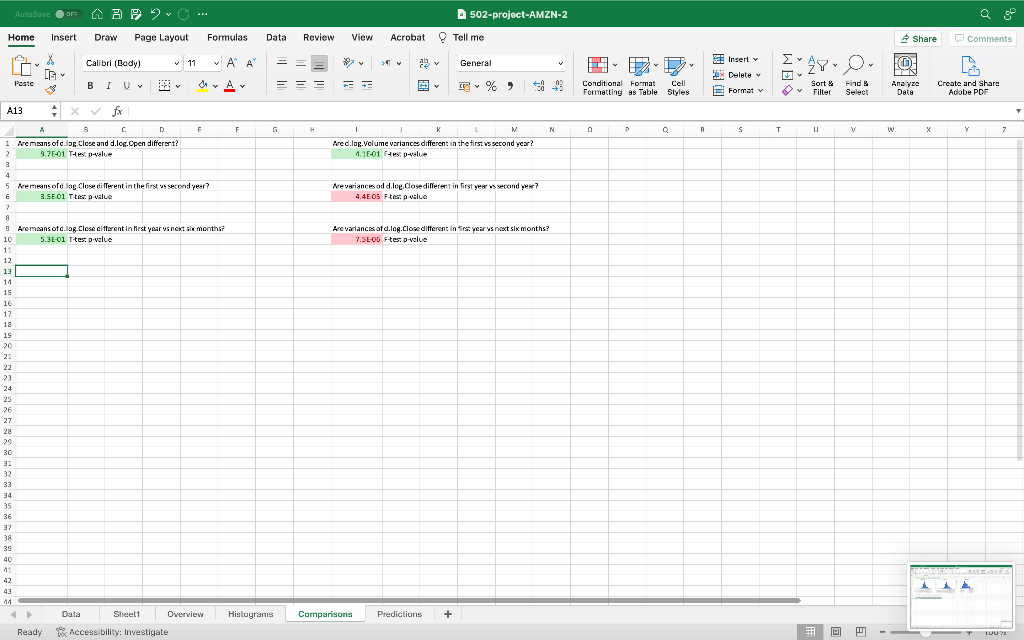Open the Page Layout ribbon tab
Screen dimensions: 1024x640
point(161,38)
